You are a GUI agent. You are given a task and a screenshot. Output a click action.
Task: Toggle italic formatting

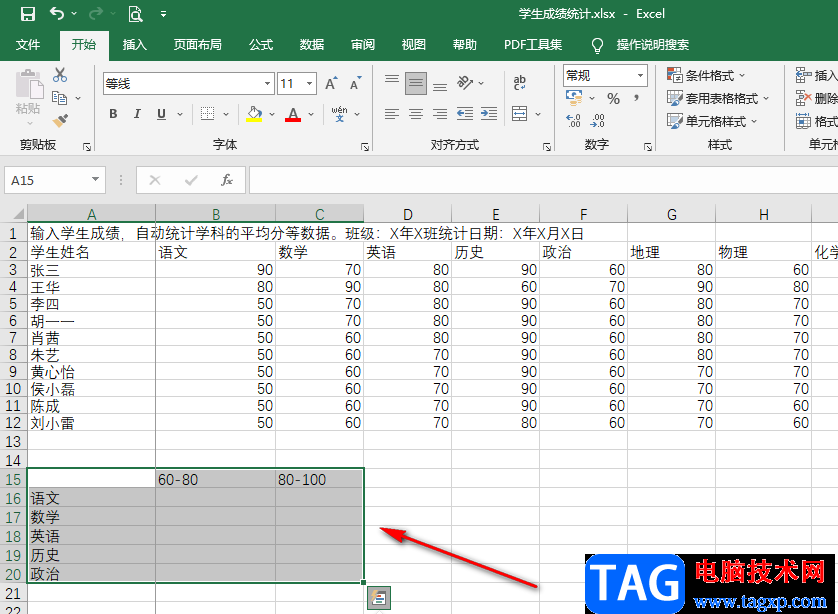click(x=137, y=114)
